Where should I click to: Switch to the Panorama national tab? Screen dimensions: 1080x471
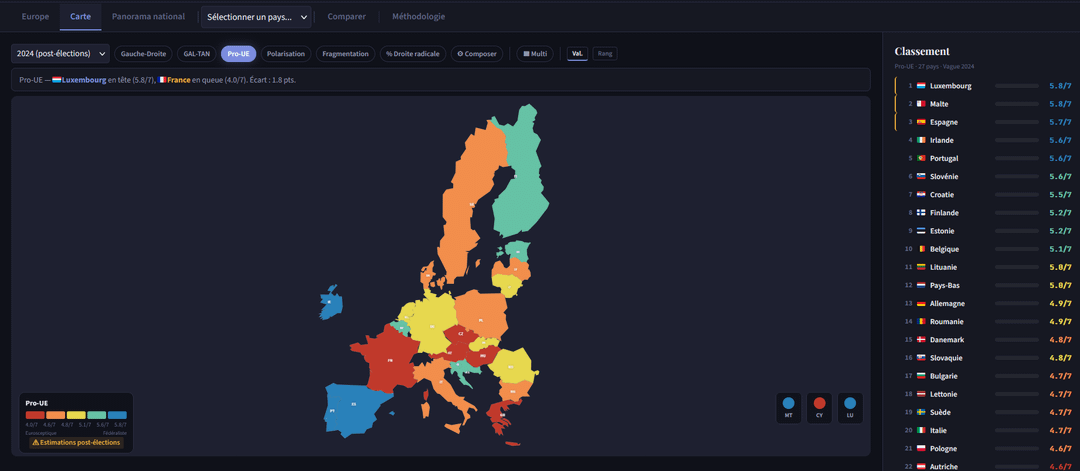point(148,17)
